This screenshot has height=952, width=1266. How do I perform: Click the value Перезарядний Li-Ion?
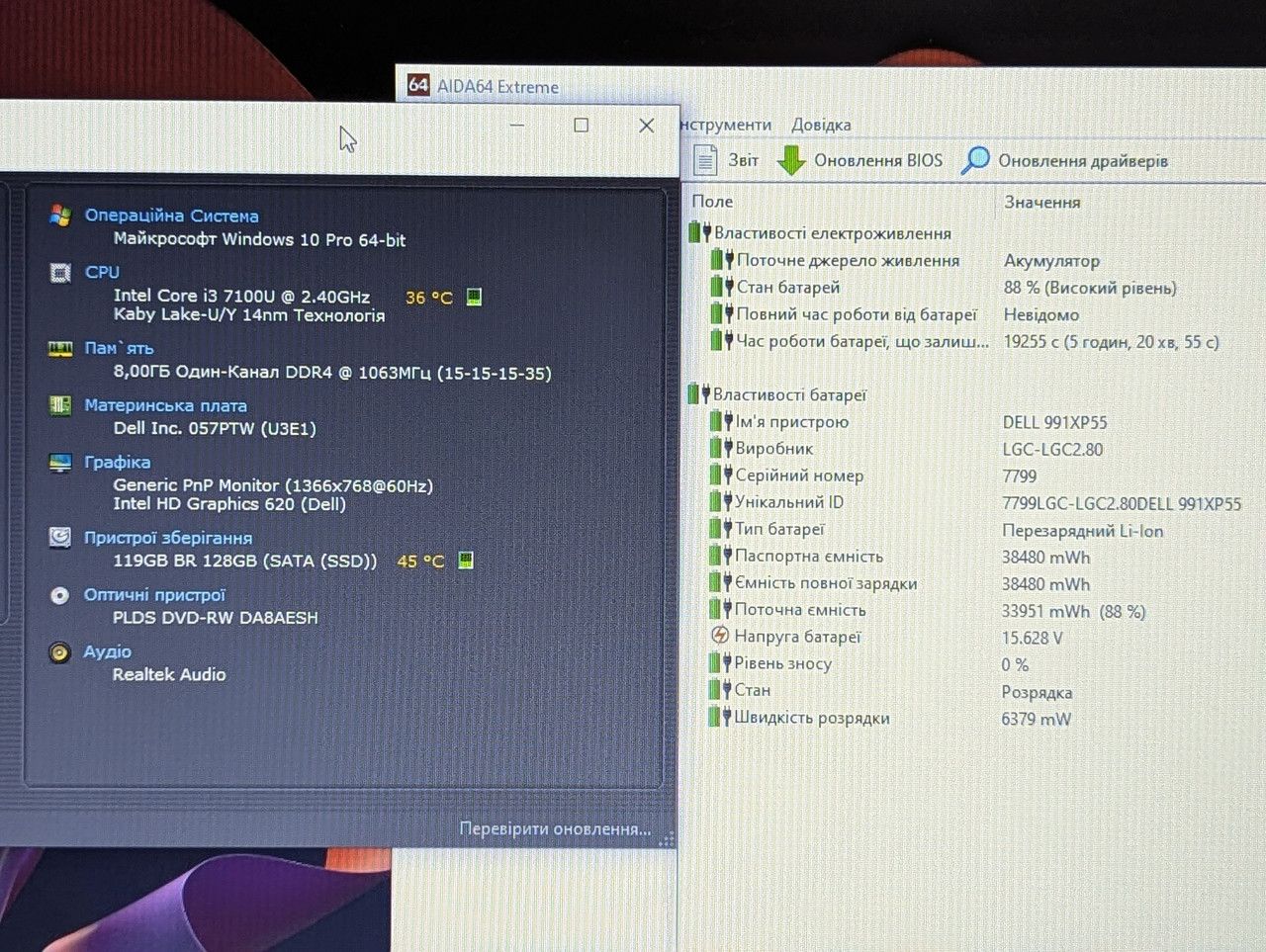[x=1082, y=531]
